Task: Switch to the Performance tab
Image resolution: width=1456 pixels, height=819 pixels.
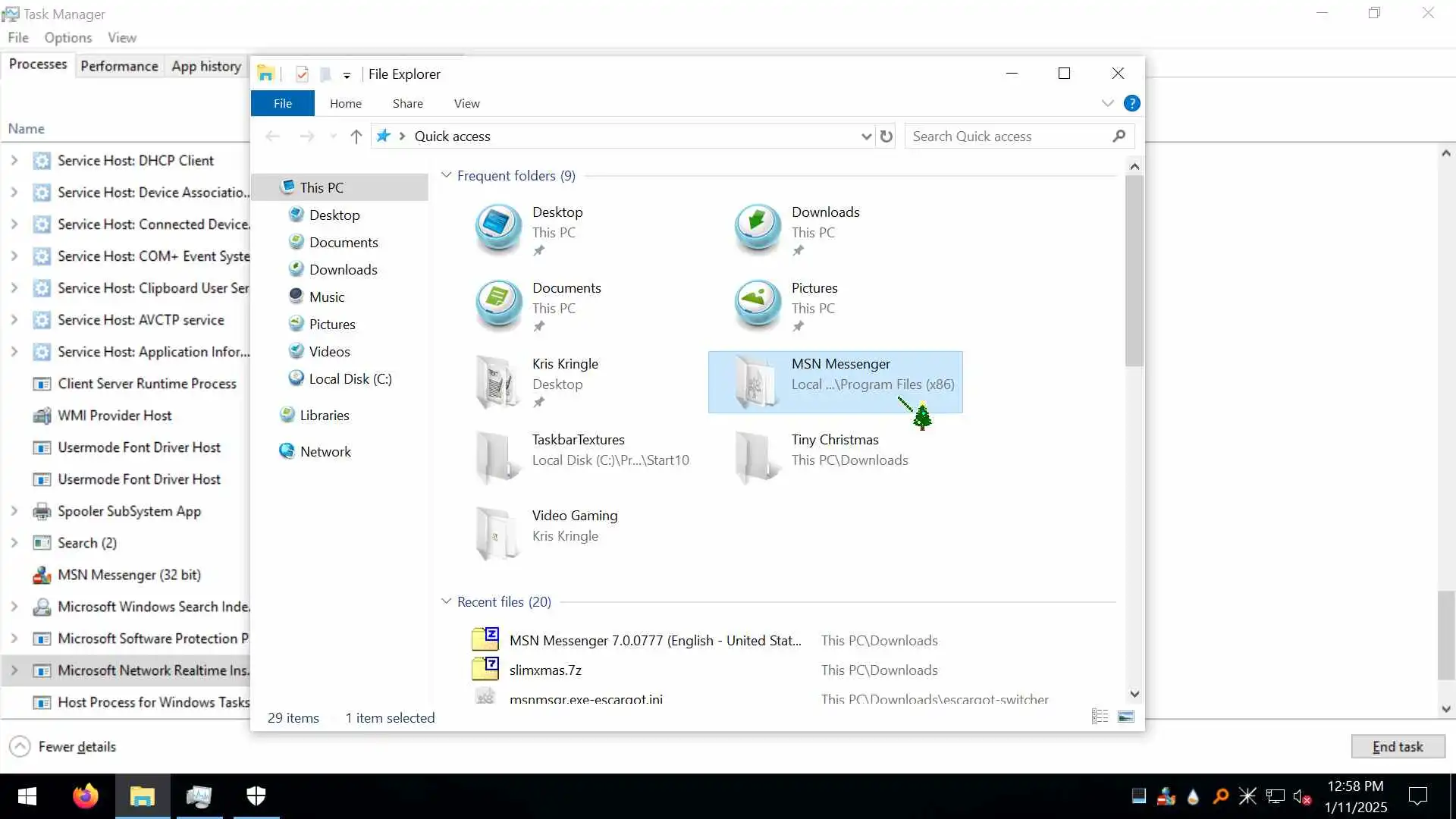Action: coord(119,66)
